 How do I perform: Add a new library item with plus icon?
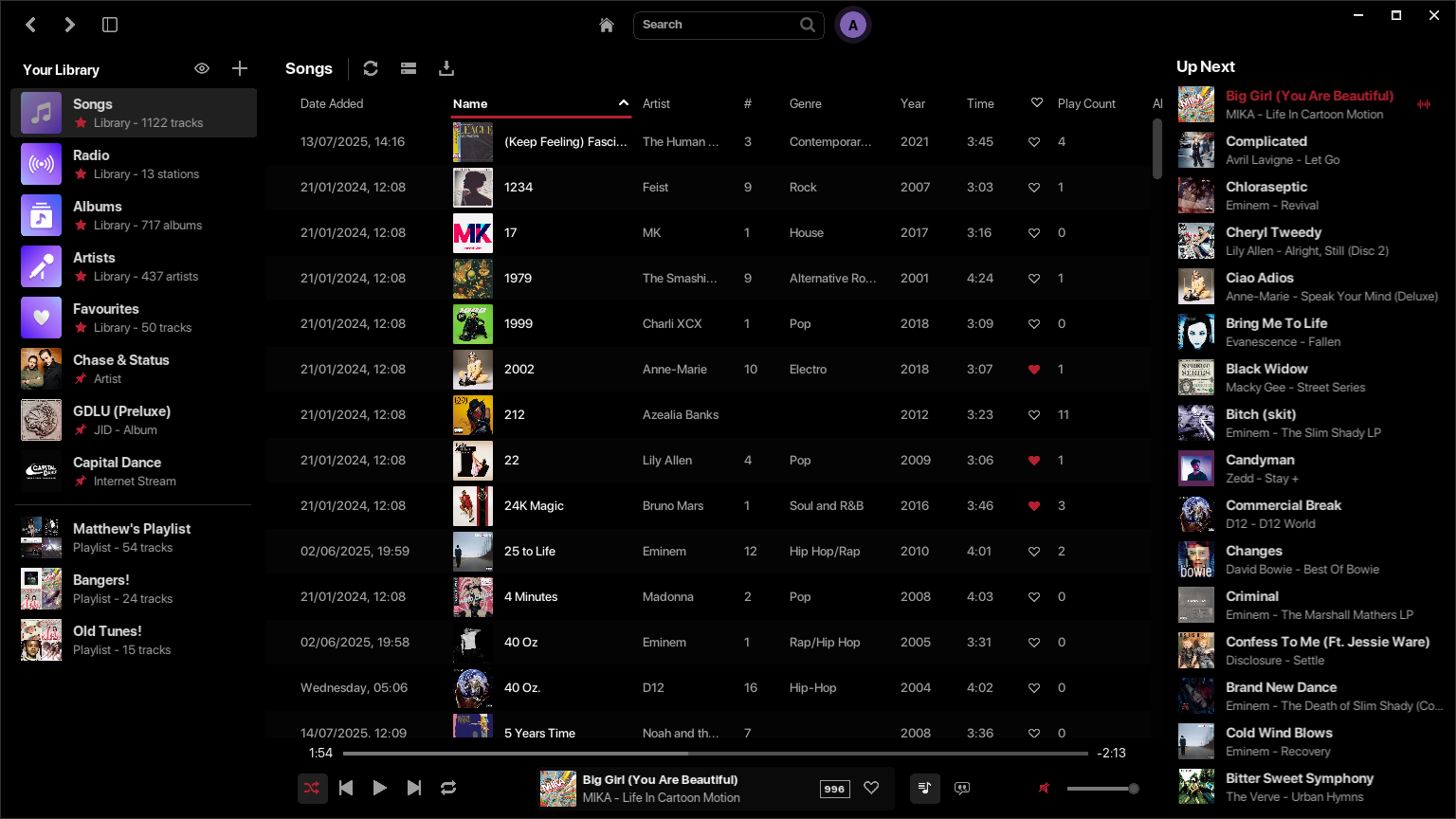click(x=240, y=68)
